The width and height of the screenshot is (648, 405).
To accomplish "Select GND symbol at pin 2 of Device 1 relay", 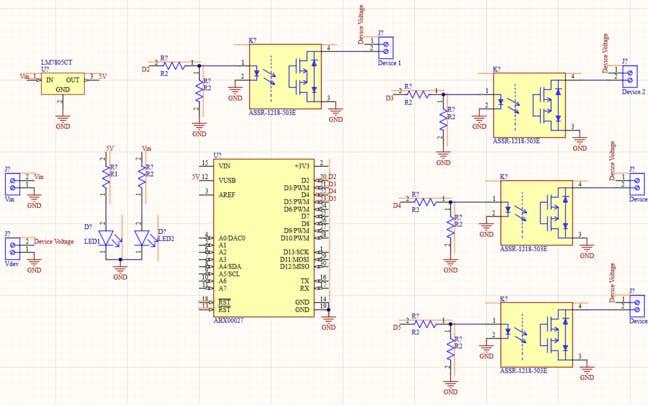I will 235,93.
